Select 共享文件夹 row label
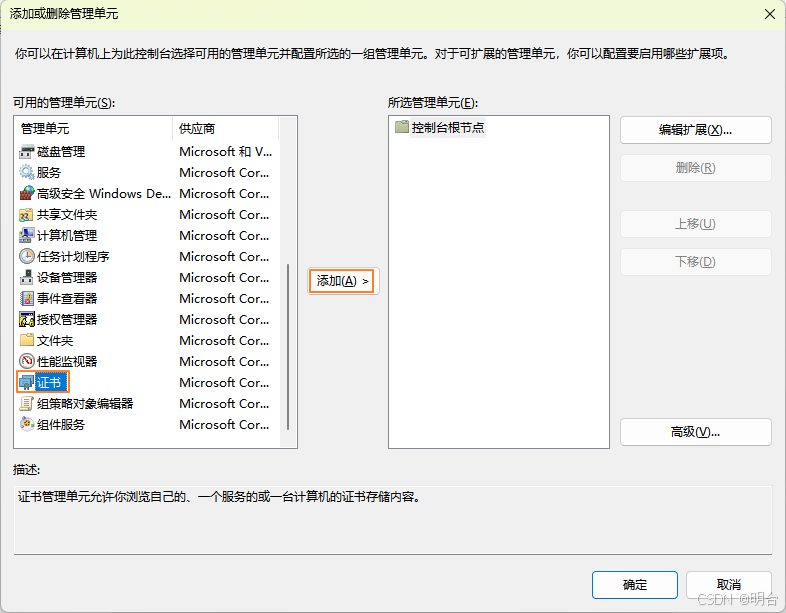Viewport: 786px width, 613px height. 67,215
